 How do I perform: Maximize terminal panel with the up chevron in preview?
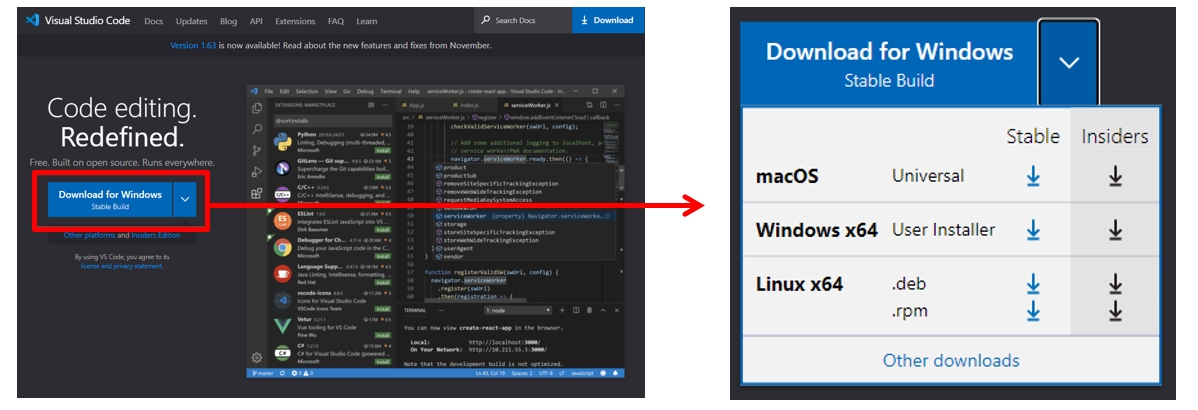pos(603,310)
